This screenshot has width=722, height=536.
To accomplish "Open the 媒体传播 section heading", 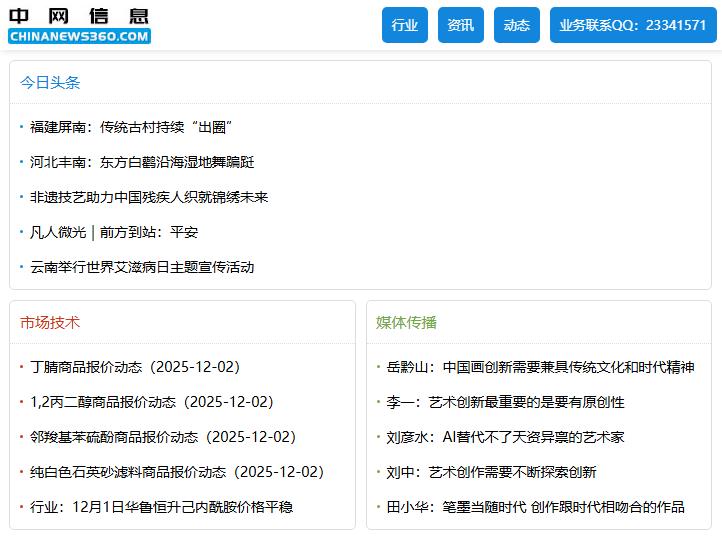I will 406,322.
